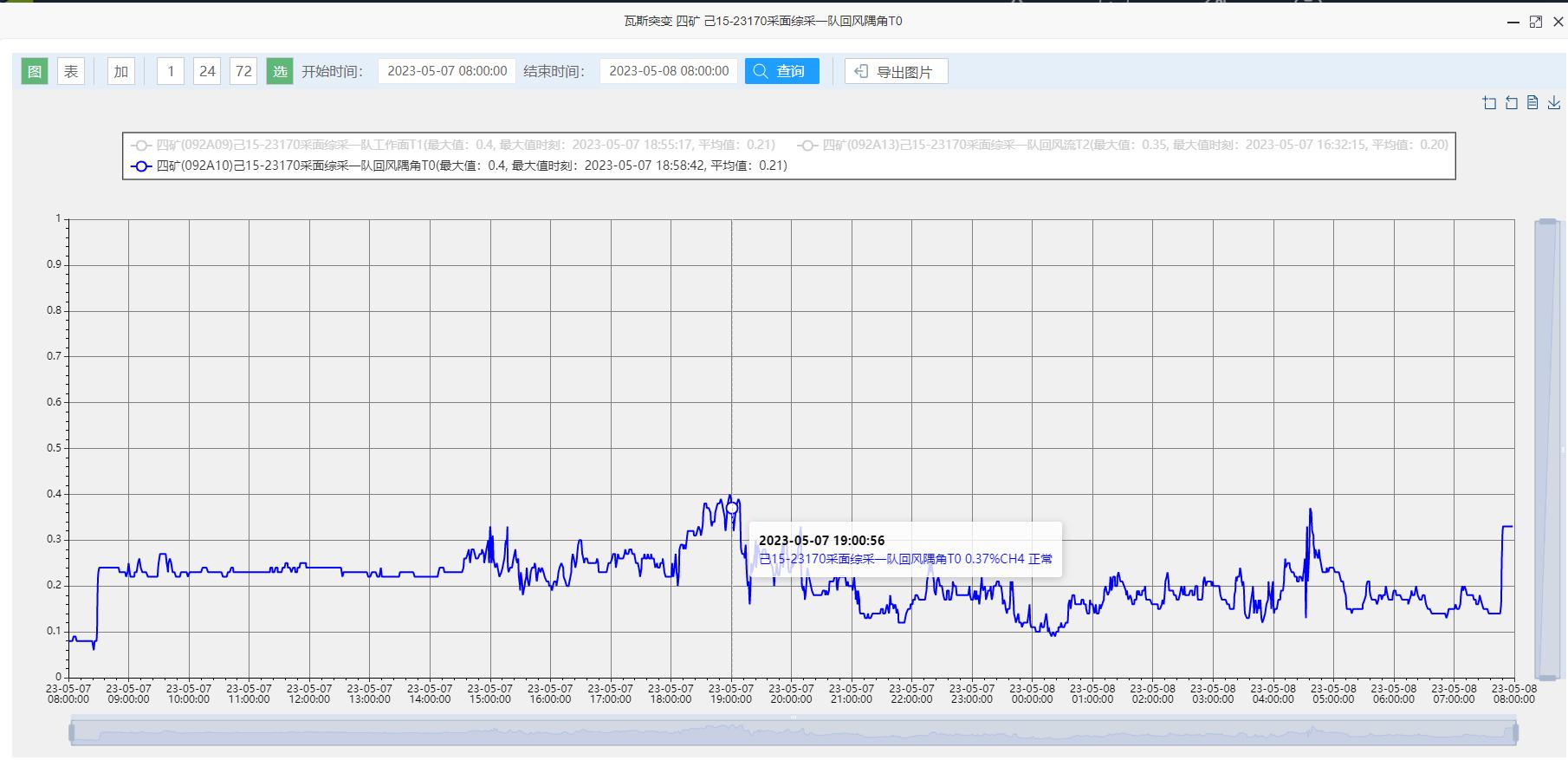Switch to table view with 表 button
Viewport: 1568px width, 760px height.
(71, 71)
